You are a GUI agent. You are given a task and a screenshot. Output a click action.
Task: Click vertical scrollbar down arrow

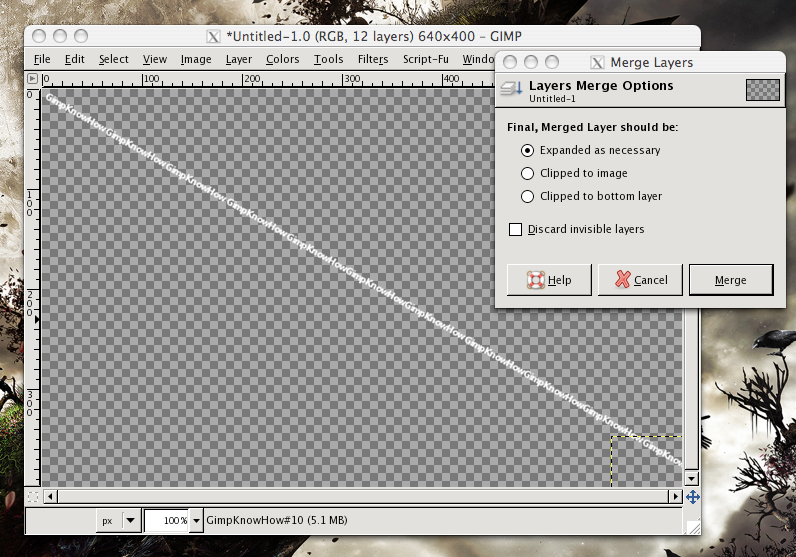tap(691, 478)
